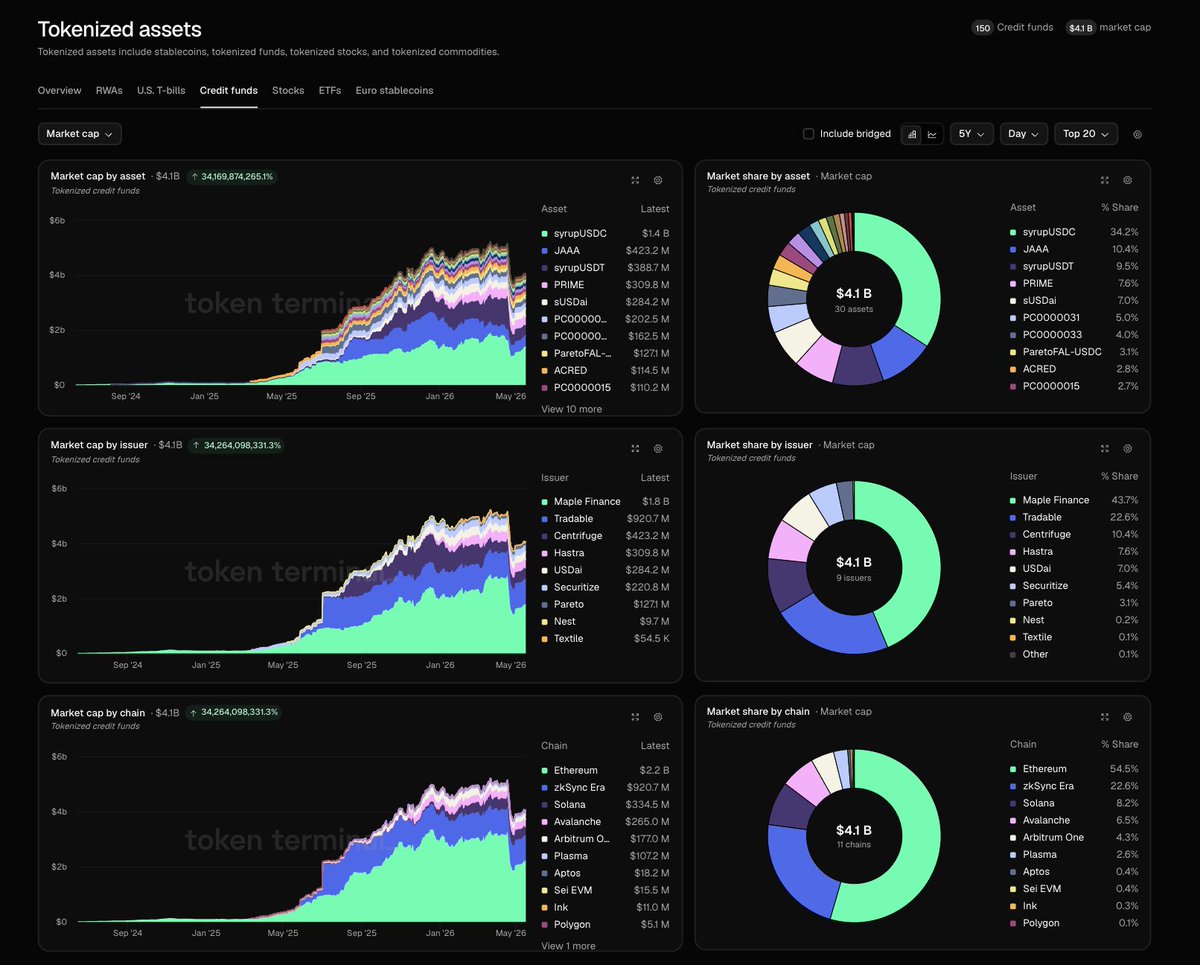
Task: Select Other row in Market share by issuer
Action: click(1074, 654)
